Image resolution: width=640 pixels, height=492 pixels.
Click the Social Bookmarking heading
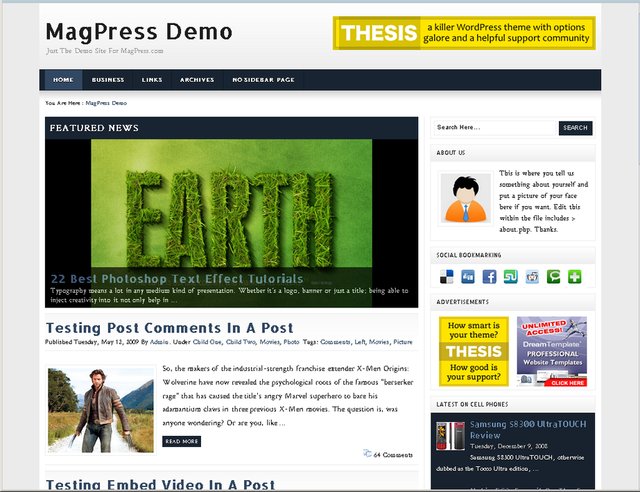pos(469,255)
